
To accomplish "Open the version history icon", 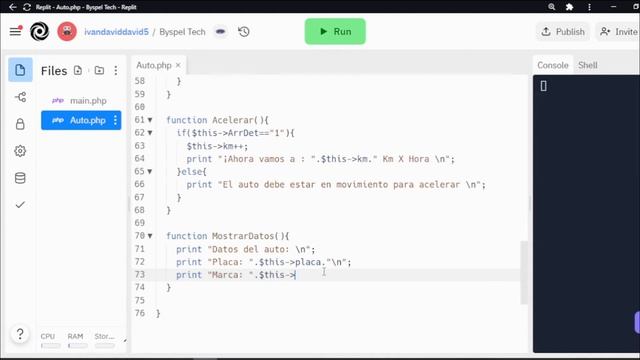I will tap(244, 31).
